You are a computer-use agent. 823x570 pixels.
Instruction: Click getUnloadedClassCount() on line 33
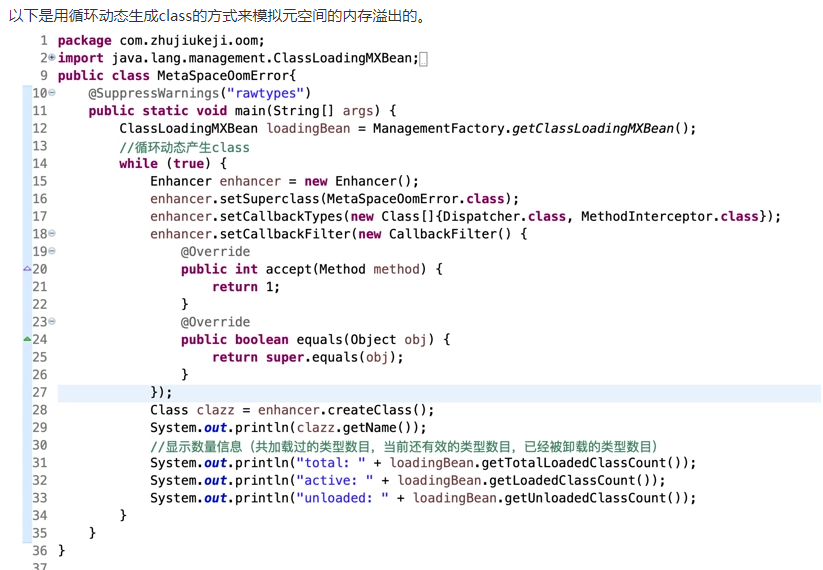pyautogui.click(x=596, y=498)
